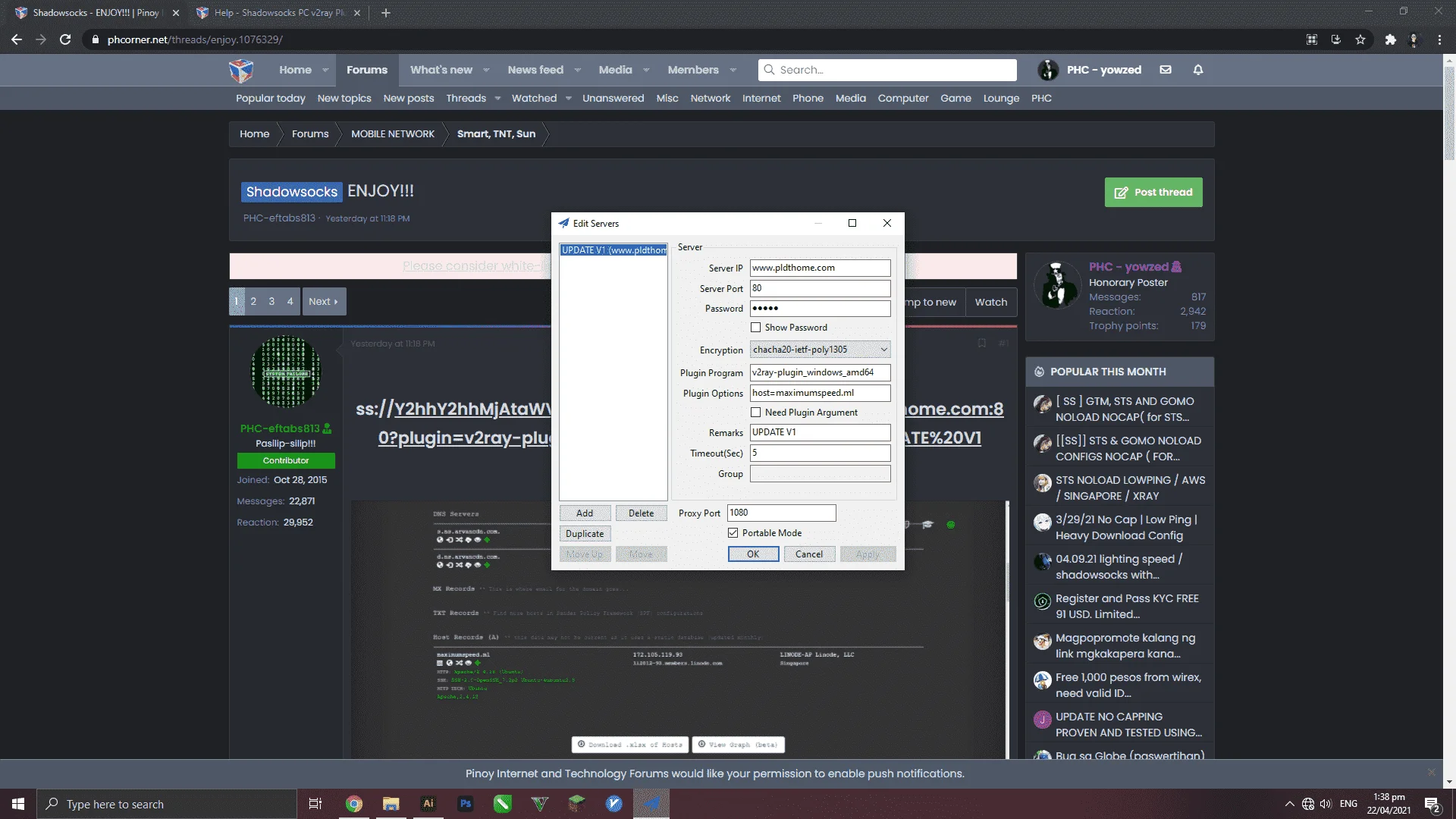Open the MOBILE NETWORK breadcrumb
Viewport: 1456px width, 819px height.
[x=393, y=134]
